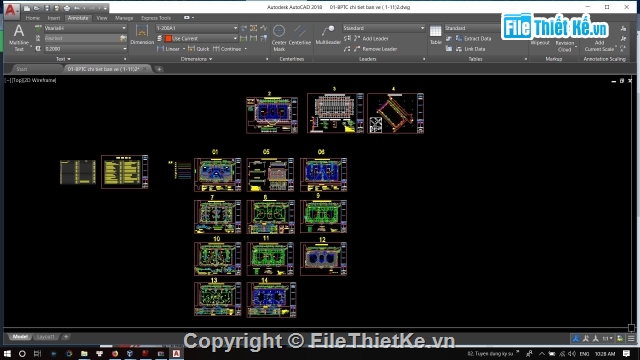The height and width of the screenshot is (360, 640).
Task: Switch to the Home ribbon tab
Action: (33, 18)
